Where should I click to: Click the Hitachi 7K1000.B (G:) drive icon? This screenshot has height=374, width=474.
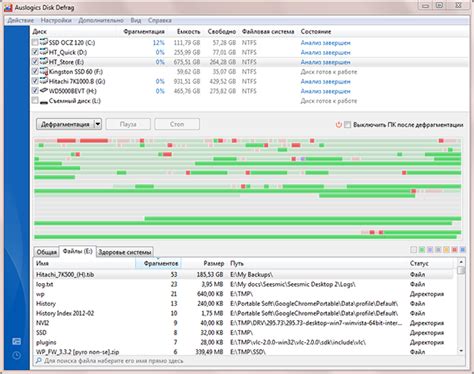click(44, 81)
